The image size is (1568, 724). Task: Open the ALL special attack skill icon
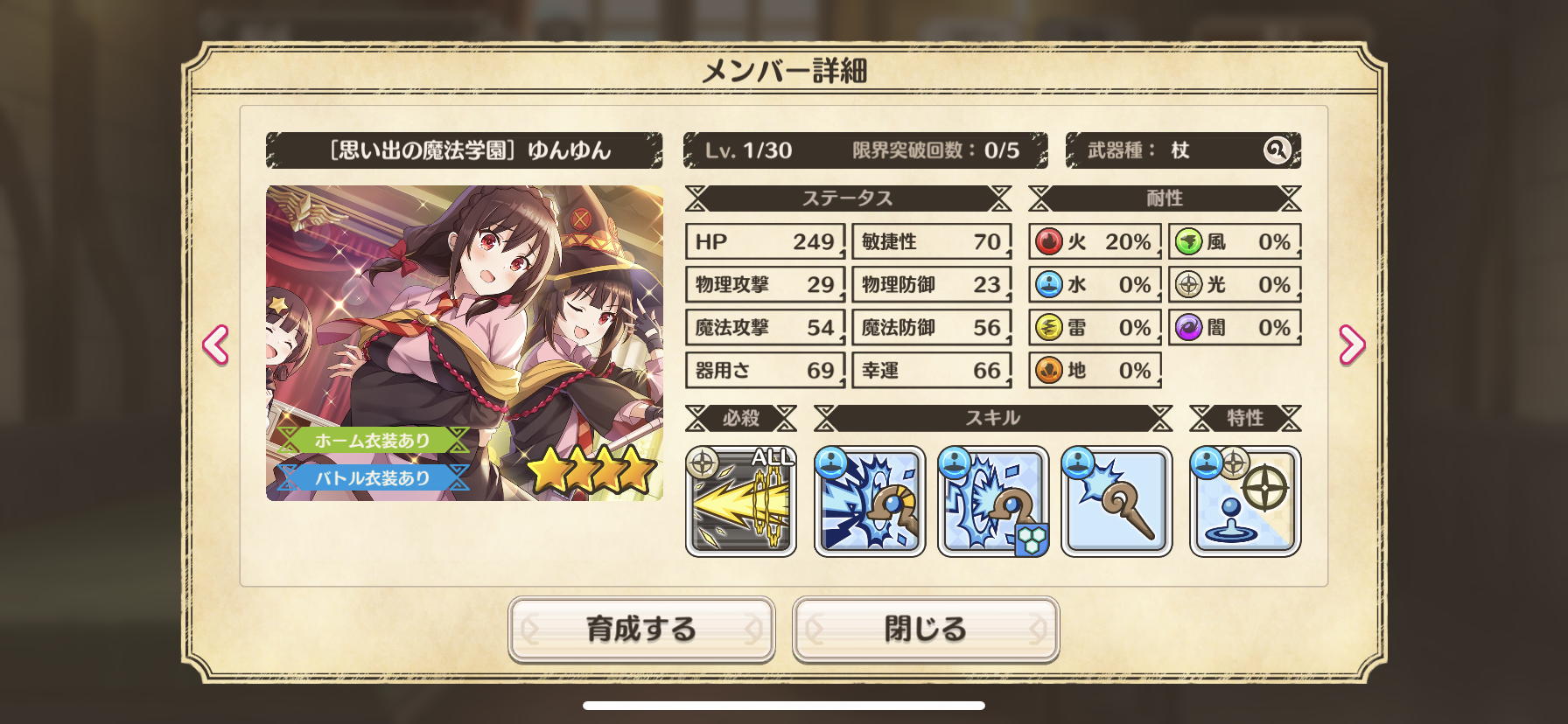(x=740, y=502)
